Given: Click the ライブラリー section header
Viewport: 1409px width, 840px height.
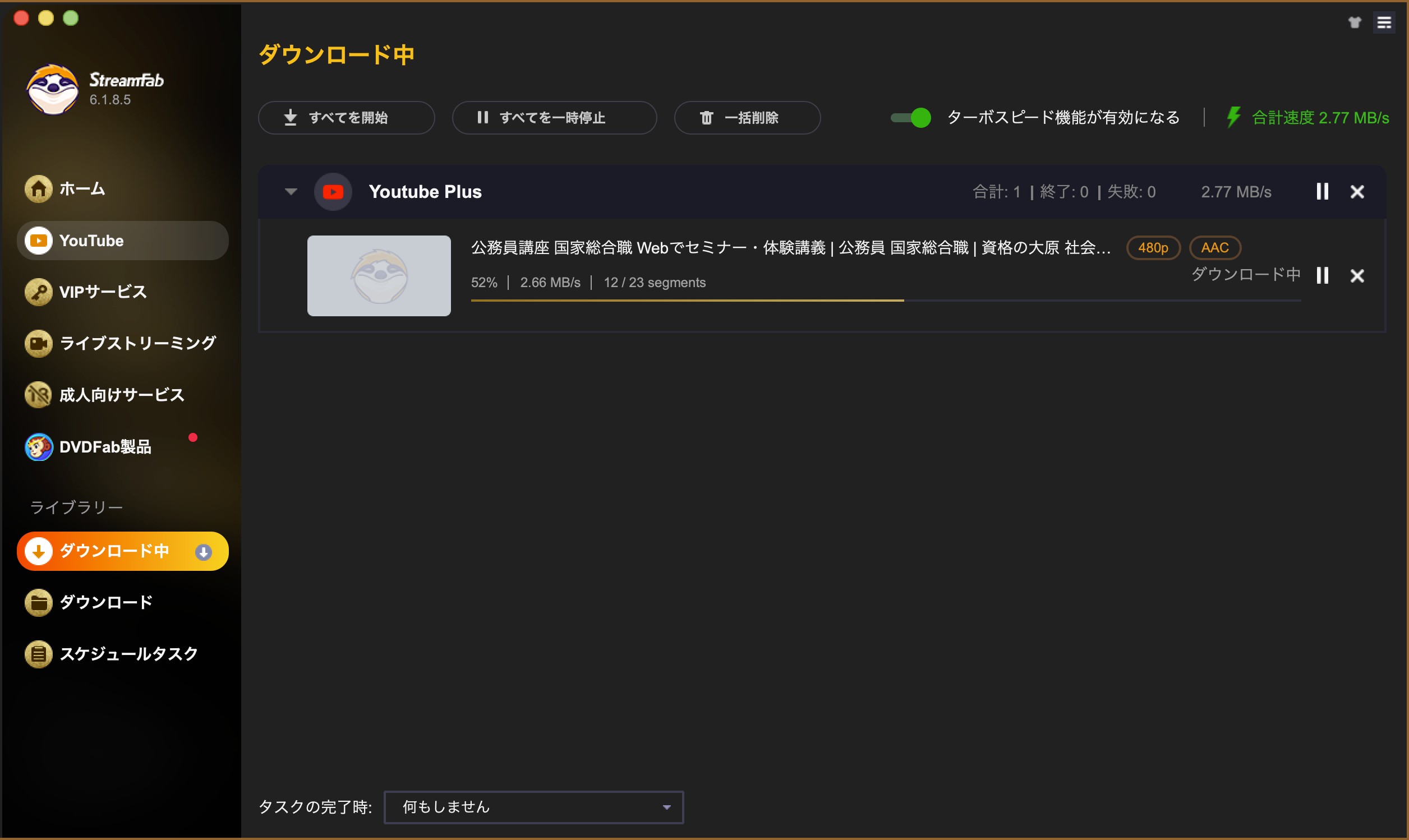Looking at the screenshot, I should tap(76, 507).
